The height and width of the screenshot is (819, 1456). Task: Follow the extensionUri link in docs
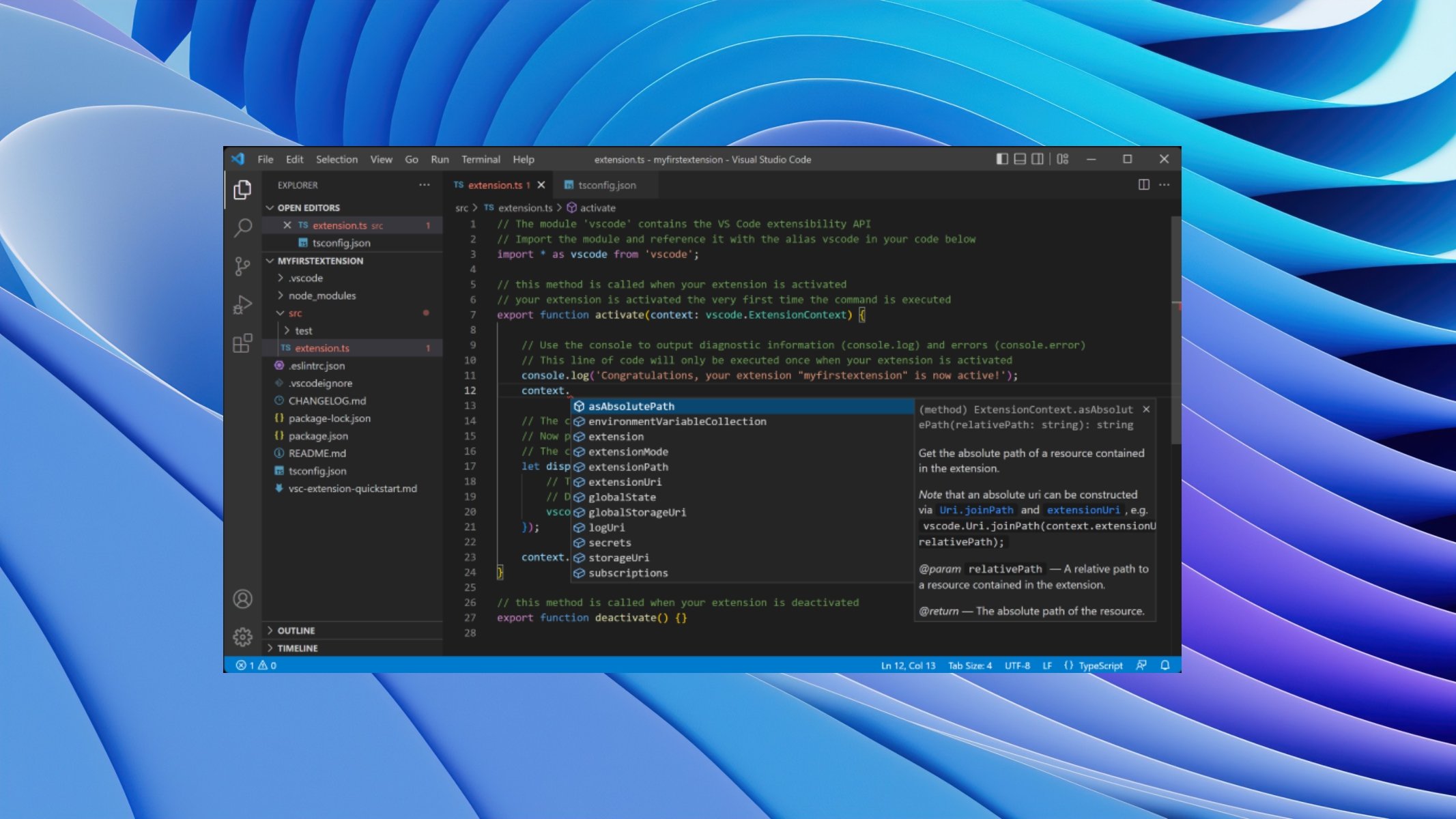point(1083,510)
